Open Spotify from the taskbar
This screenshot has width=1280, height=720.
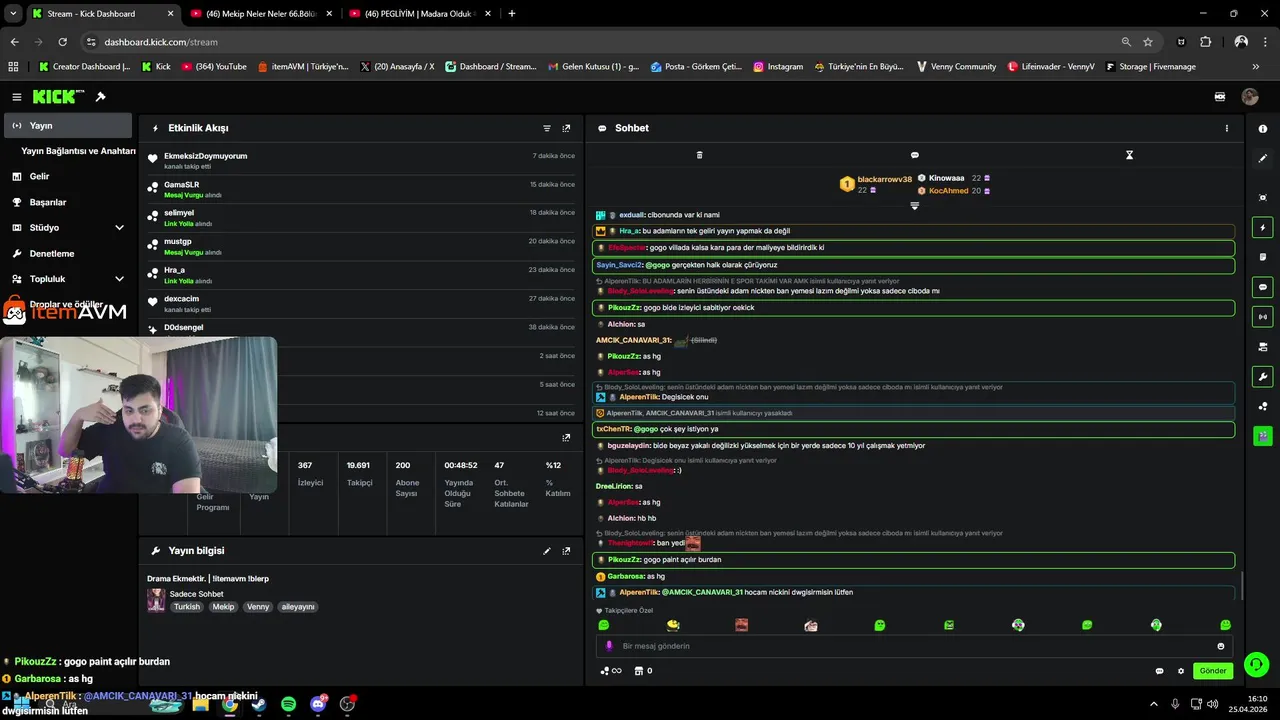[288, 704]
